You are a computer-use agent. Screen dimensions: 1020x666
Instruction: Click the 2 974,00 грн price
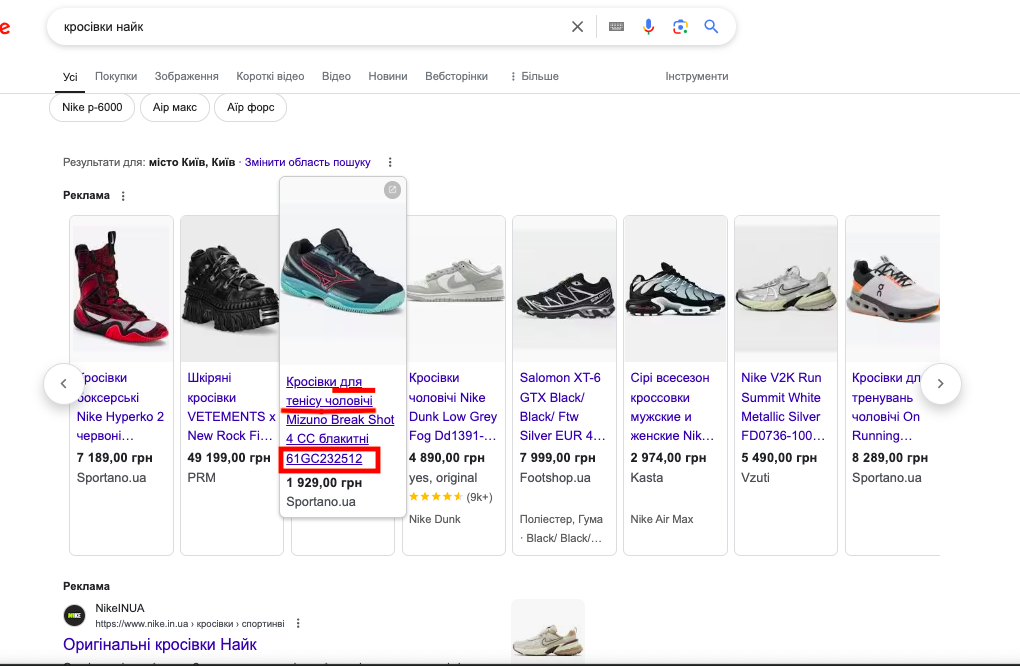(x=669, y=458)
